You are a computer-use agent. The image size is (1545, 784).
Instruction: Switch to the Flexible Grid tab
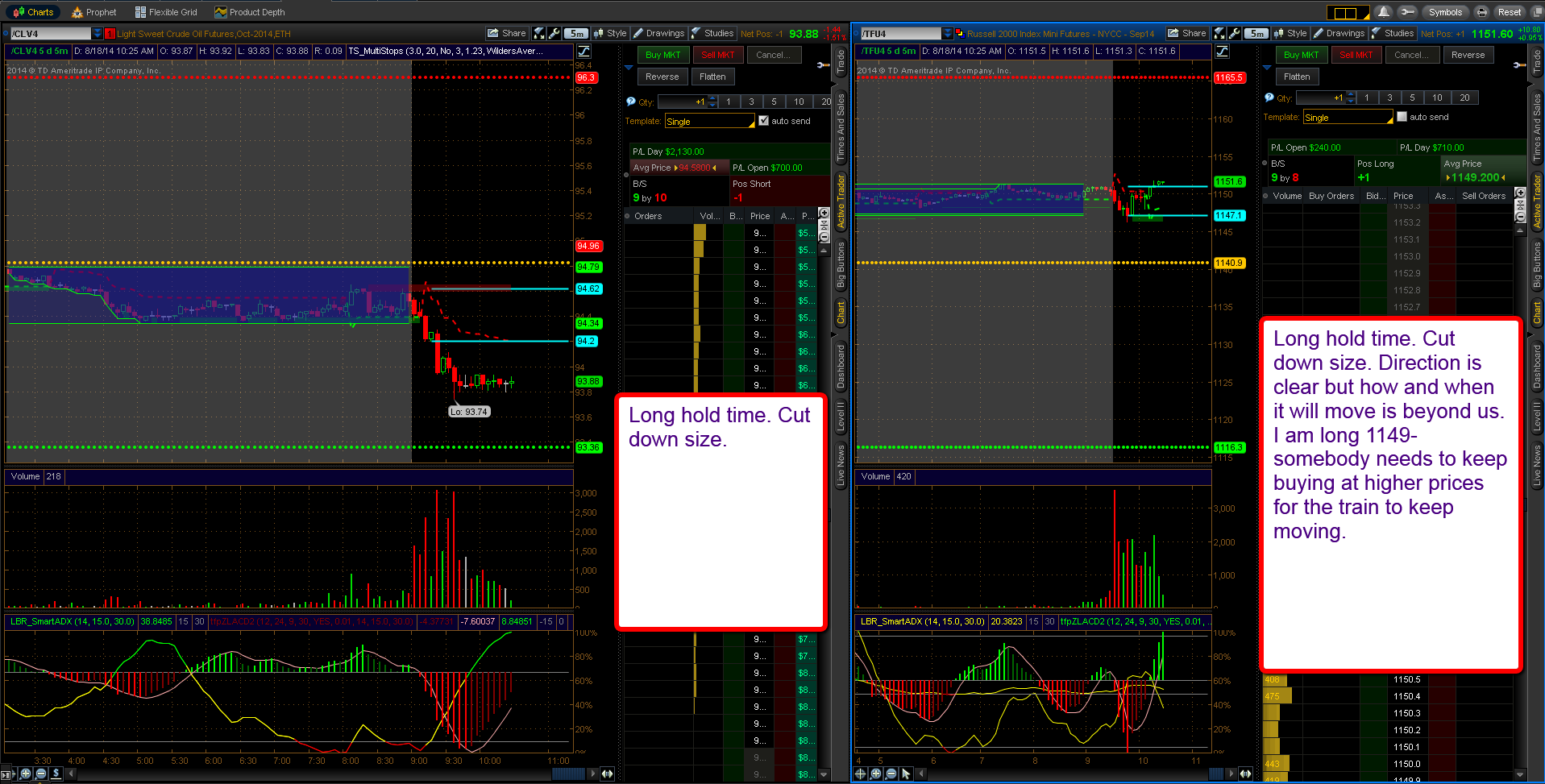click(x=166, y=12)
